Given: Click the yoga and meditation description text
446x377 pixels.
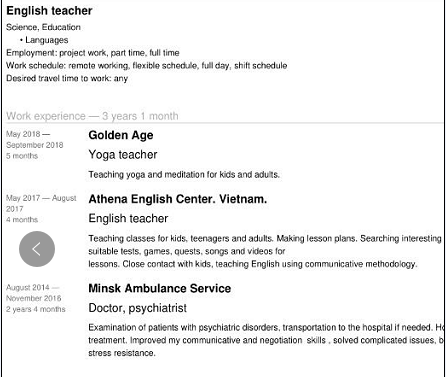Looking at the screenshot, I should pos(184,175).
